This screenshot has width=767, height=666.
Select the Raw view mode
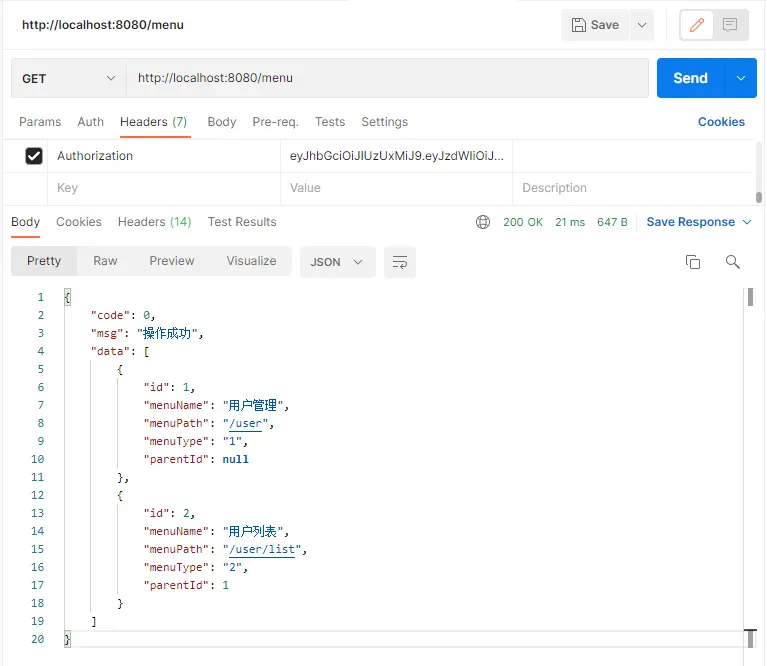(x=105, y=261)
